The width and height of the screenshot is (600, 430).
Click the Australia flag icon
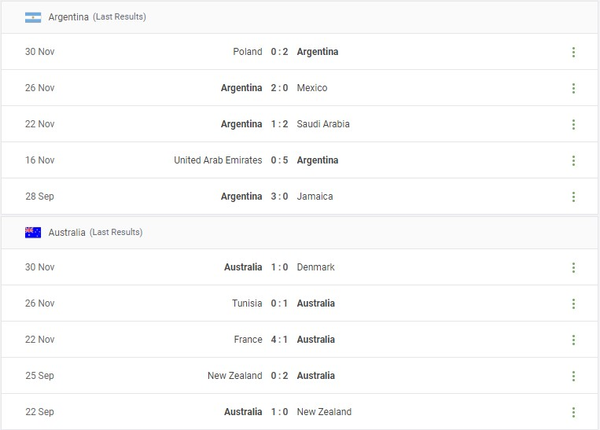33,232
